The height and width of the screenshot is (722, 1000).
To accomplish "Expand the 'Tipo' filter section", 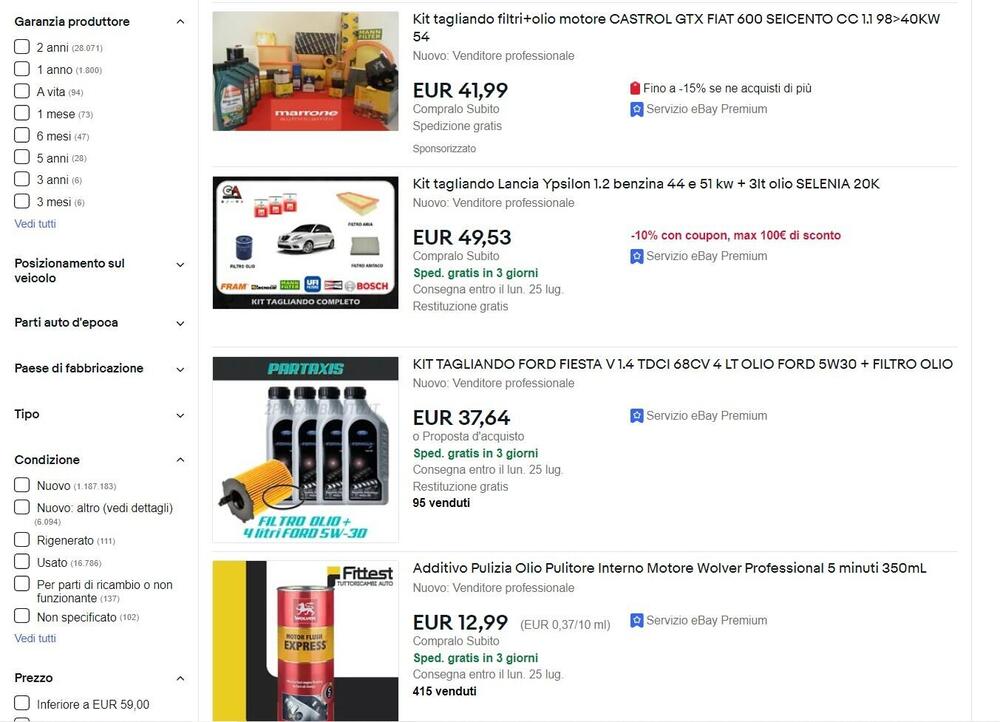I will 180,415.
